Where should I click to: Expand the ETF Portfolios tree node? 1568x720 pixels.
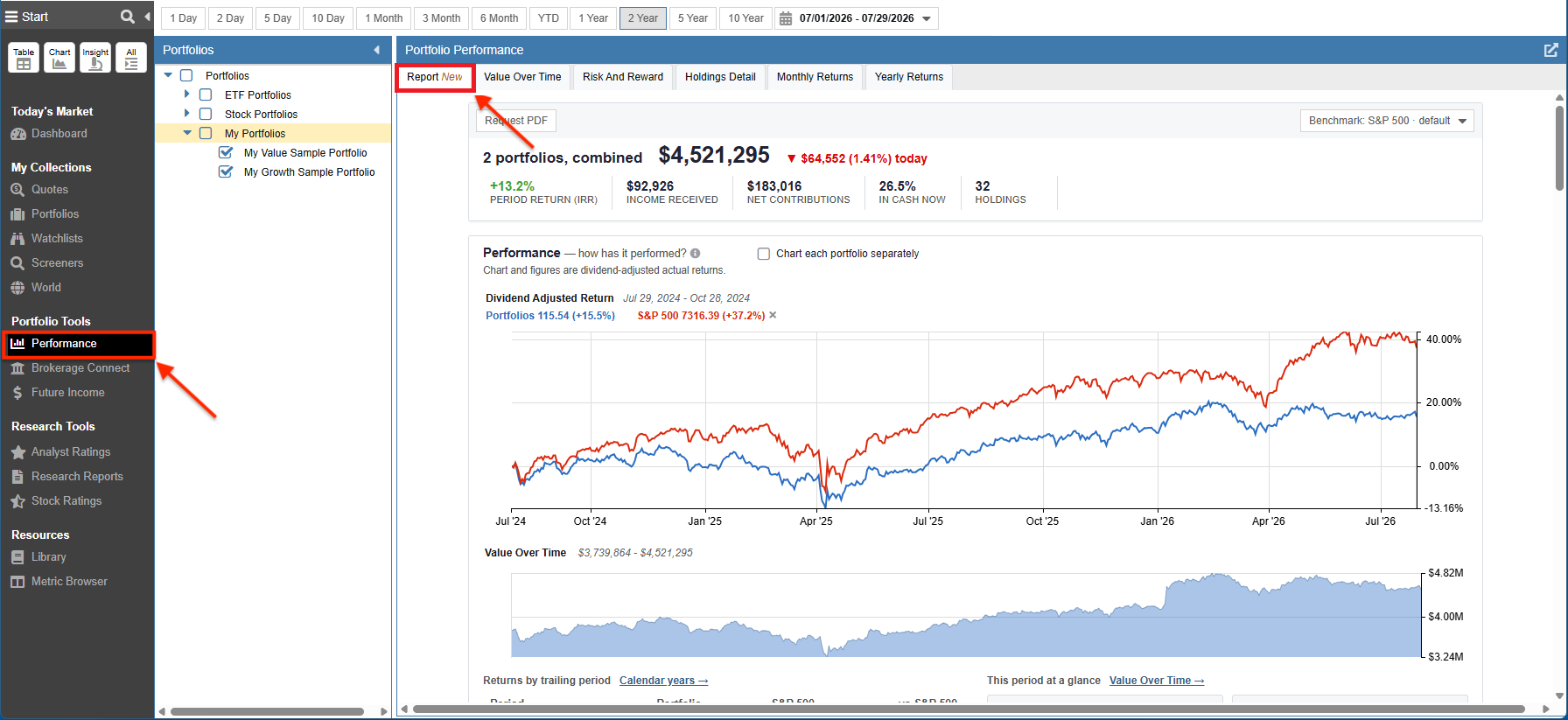tap(186, 94)
